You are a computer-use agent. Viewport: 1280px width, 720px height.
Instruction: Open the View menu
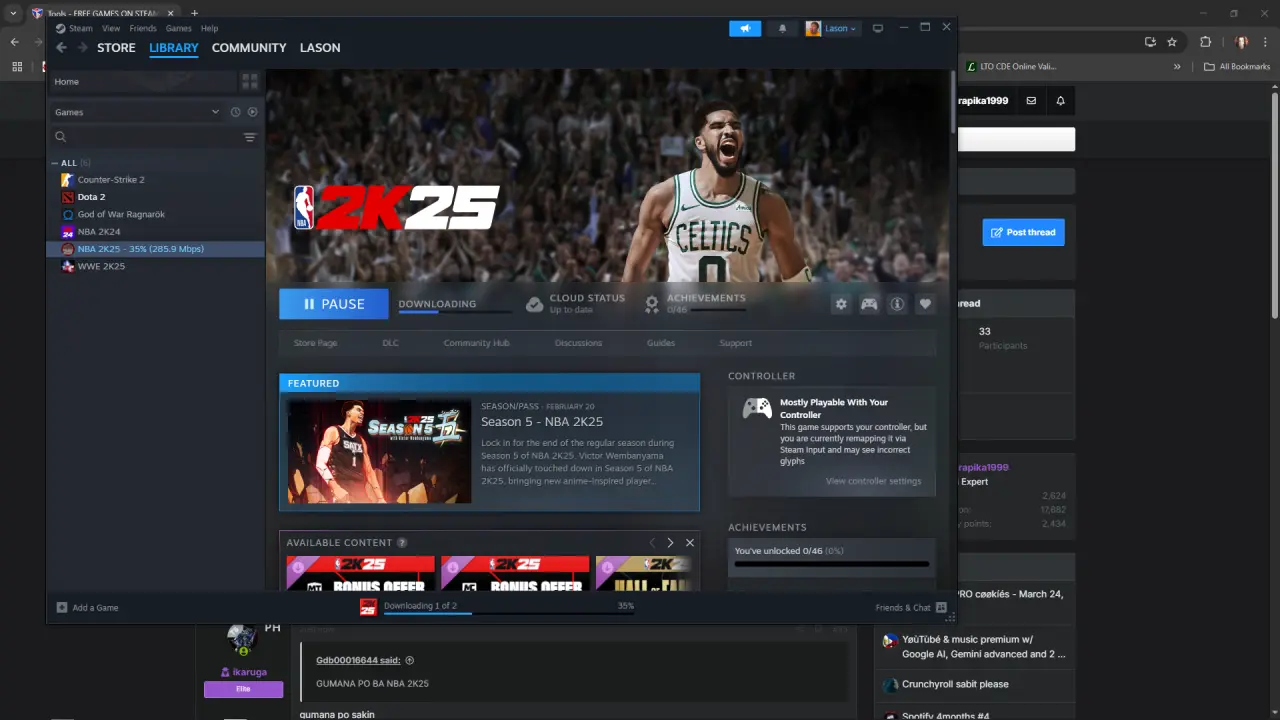pyautogui.click(x=111, y=28)
